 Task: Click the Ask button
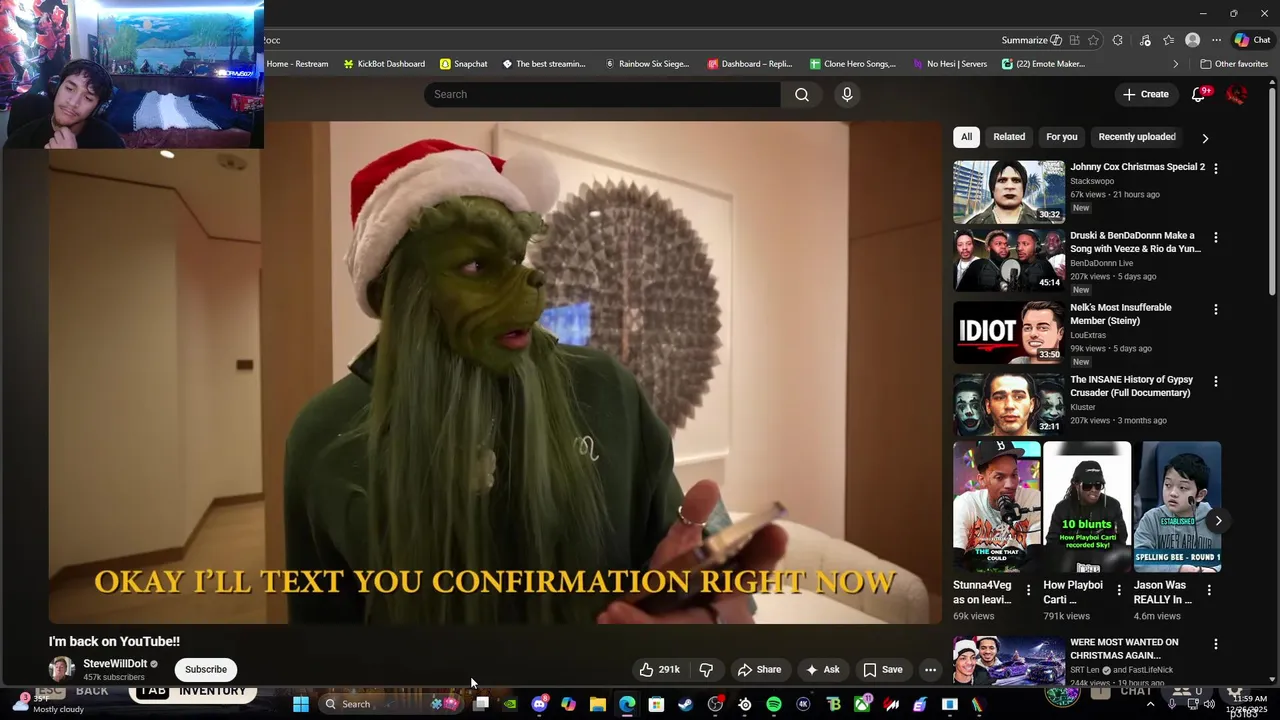[822, 670]
